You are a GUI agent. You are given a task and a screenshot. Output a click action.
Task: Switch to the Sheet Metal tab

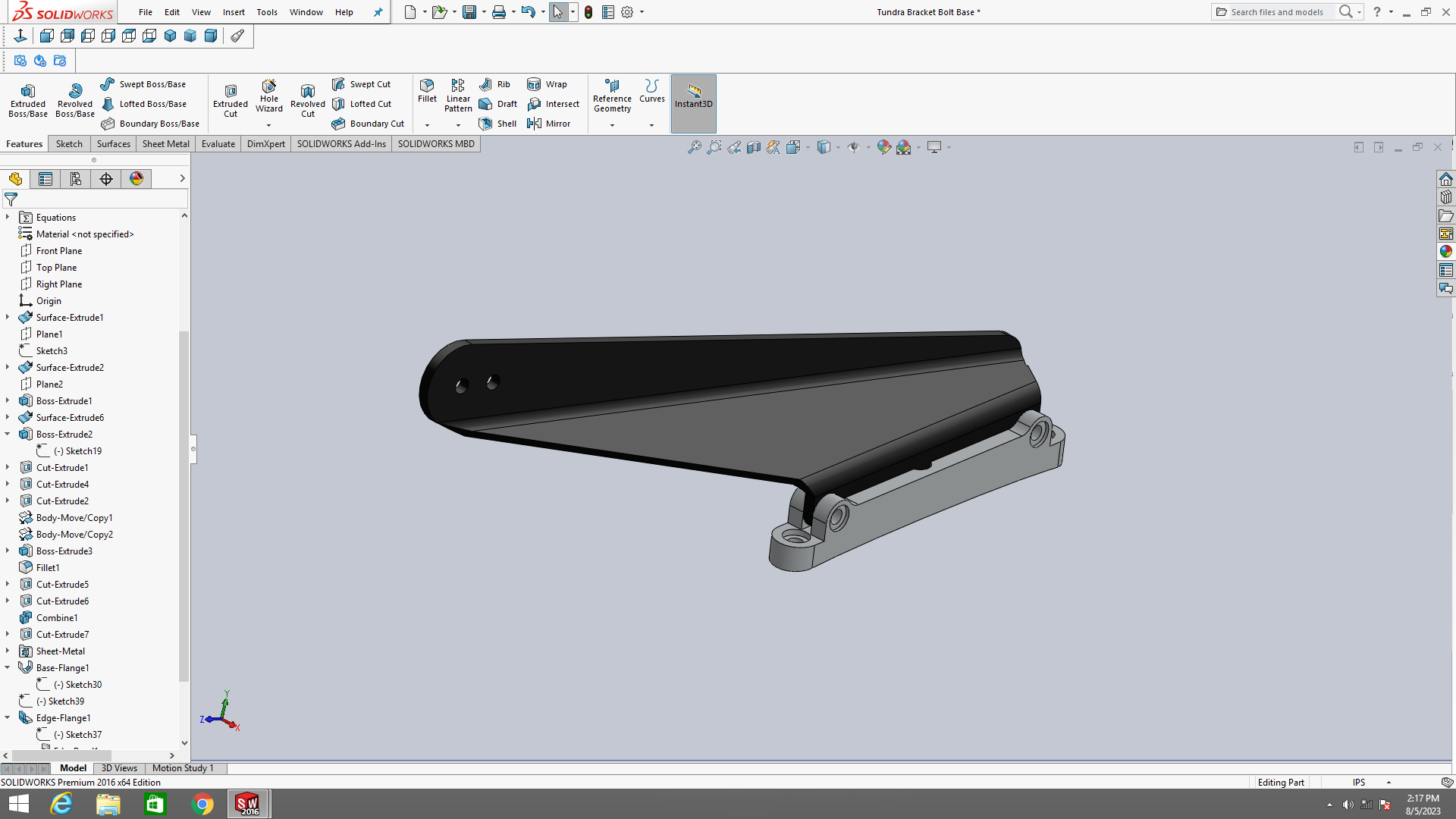click(x=165, y=144)
